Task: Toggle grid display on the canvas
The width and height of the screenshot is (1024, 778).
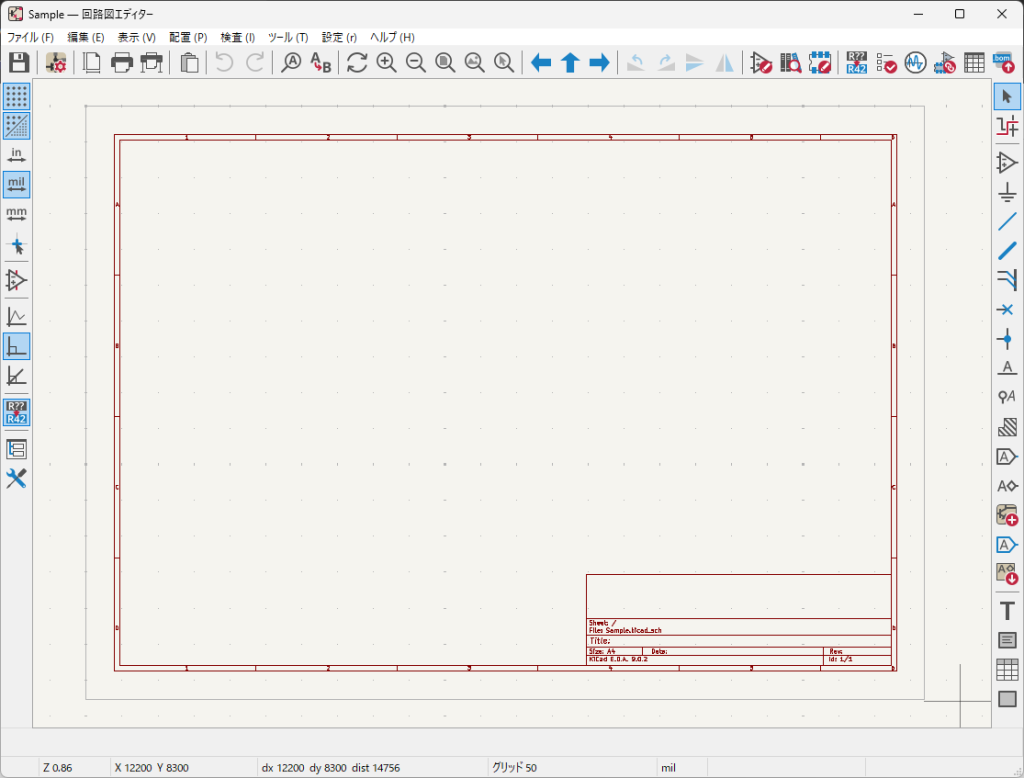Action: (x=16, y=97)
